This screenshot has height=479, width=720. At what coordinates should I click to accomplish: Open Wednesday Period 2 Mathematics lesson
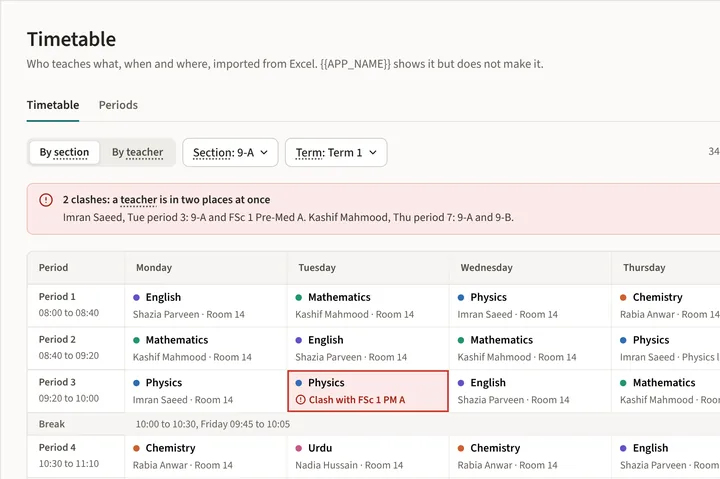(530, 349)
